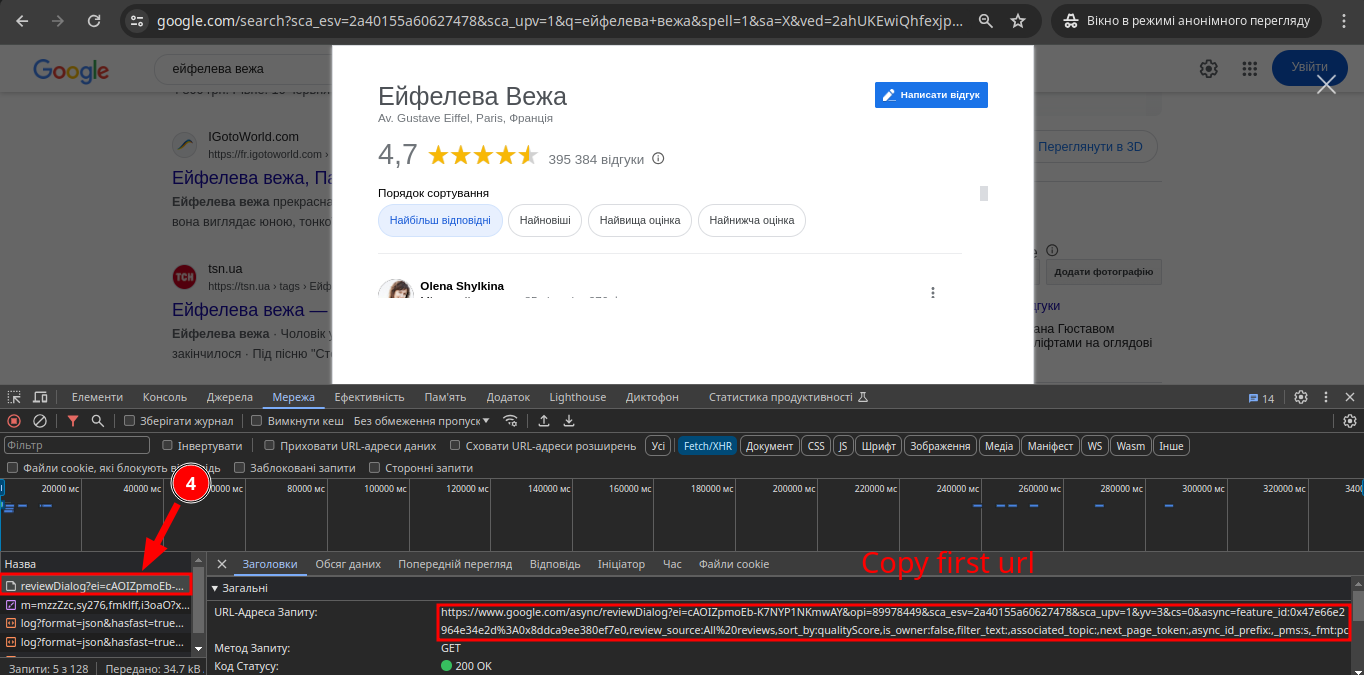Open Google settings gear icon

[1209, 68]
